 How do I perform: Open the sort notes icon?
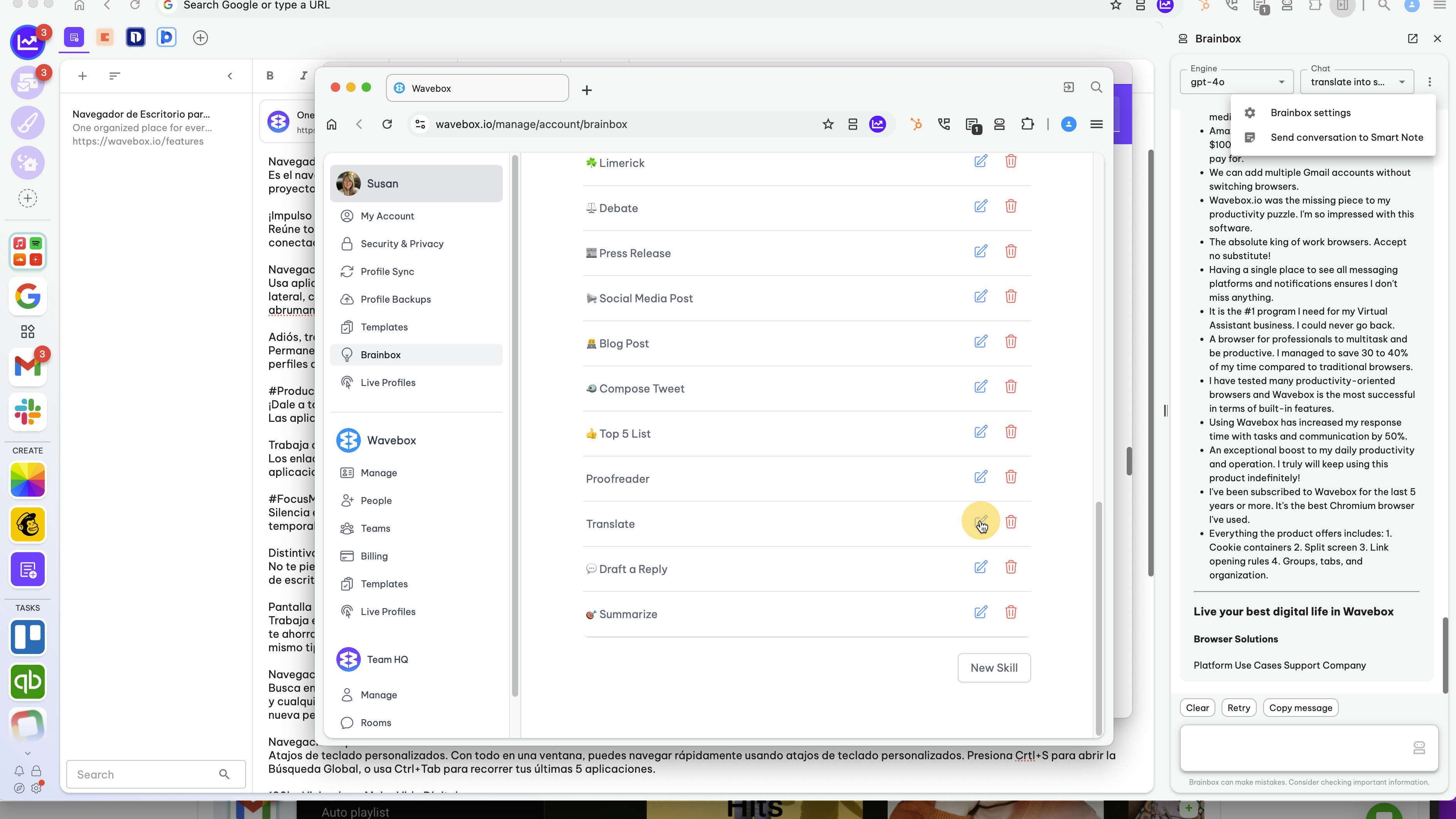pos(115,76)
